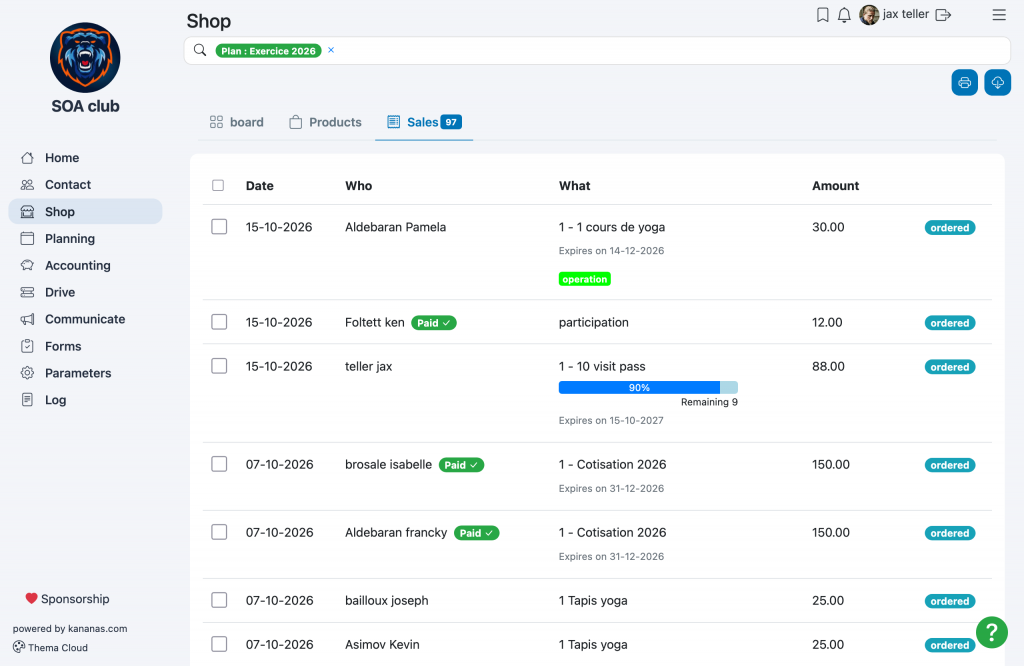Select the Sales tab

point(424,122)
